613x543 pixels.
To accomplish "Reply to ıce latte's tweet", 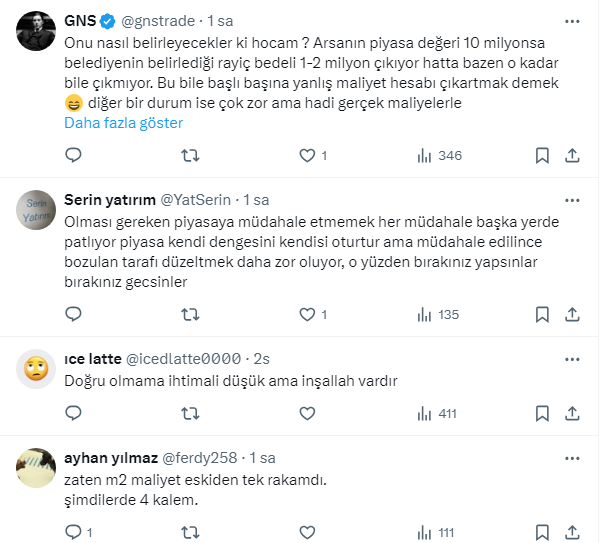I will (72, 413).
